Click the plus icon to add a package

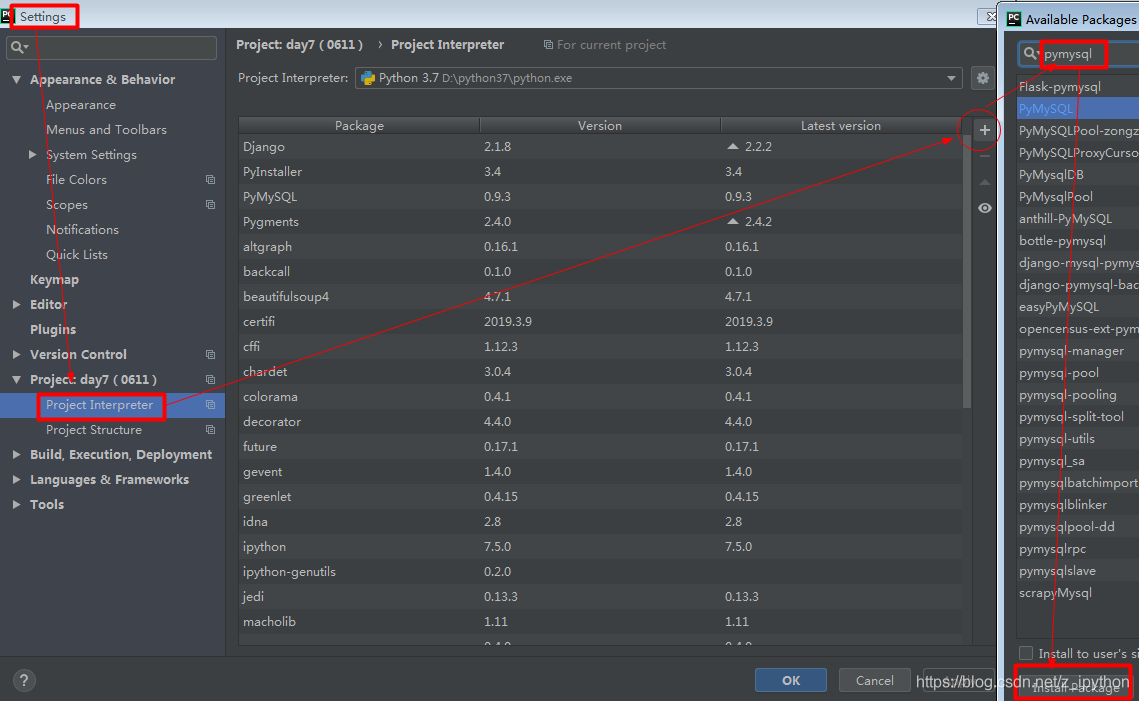(984, 131)
